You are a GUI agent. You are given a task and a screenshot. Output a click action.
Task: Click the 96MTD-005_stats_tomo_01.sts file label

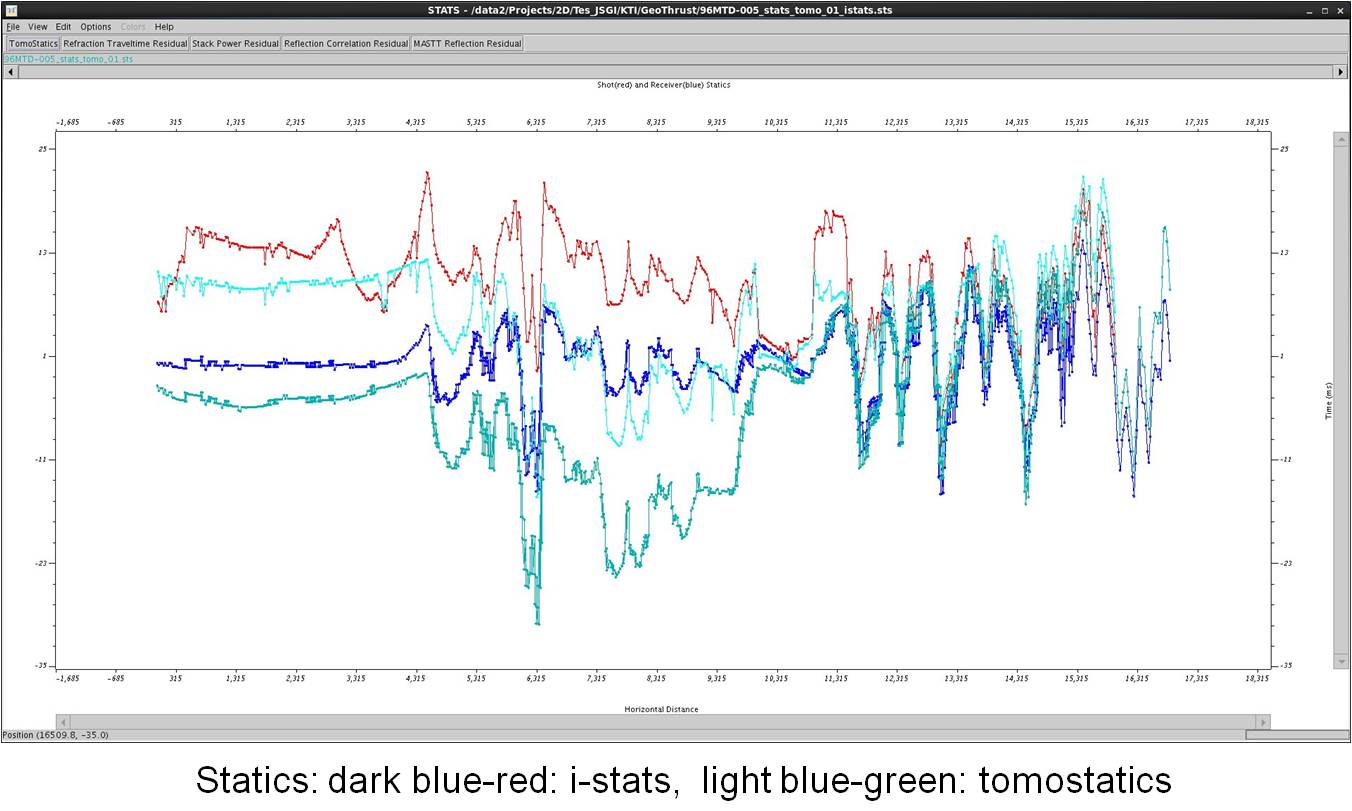tap(69, 59)
